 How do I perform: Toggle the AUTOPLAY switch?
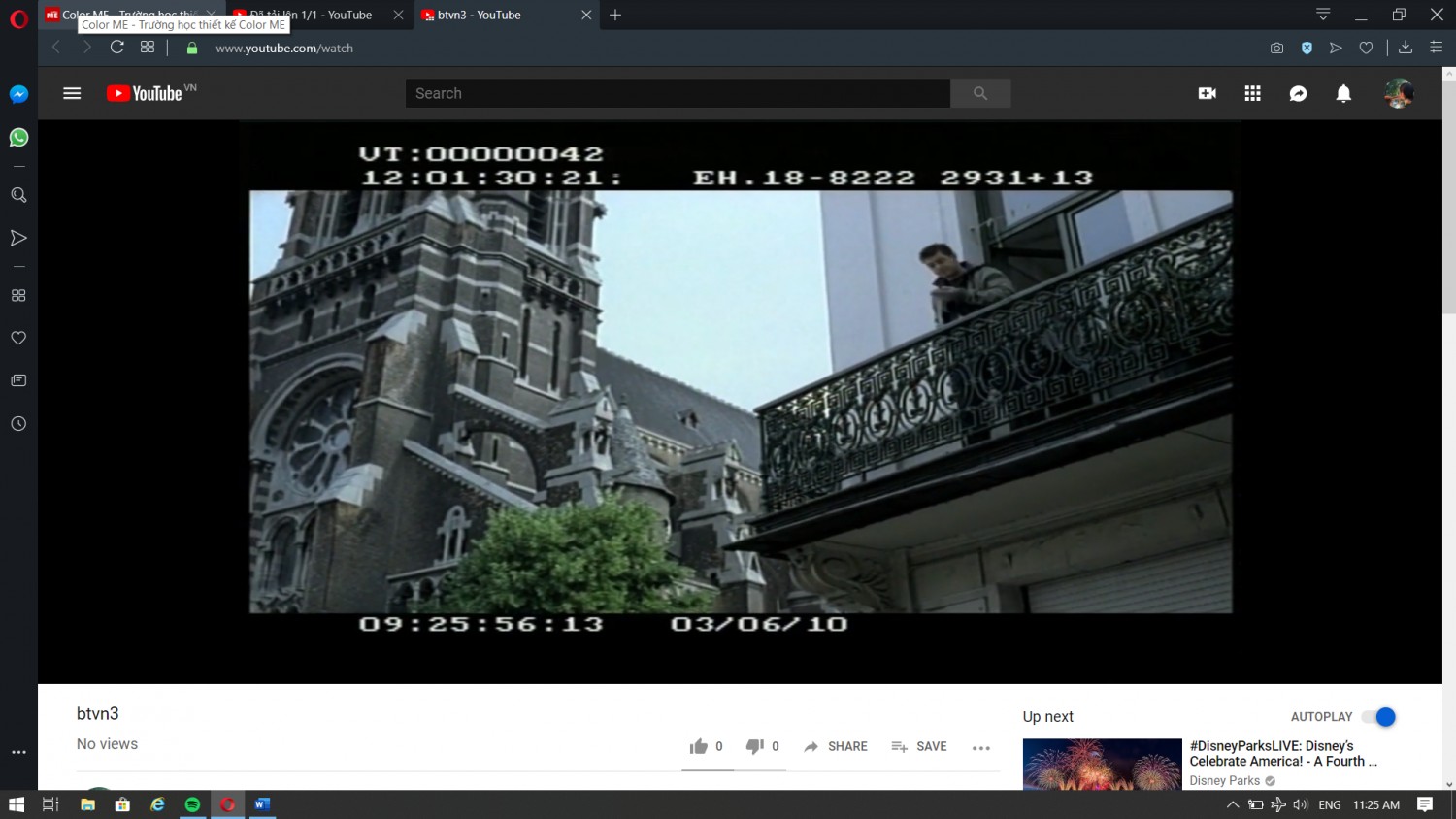1378,717
